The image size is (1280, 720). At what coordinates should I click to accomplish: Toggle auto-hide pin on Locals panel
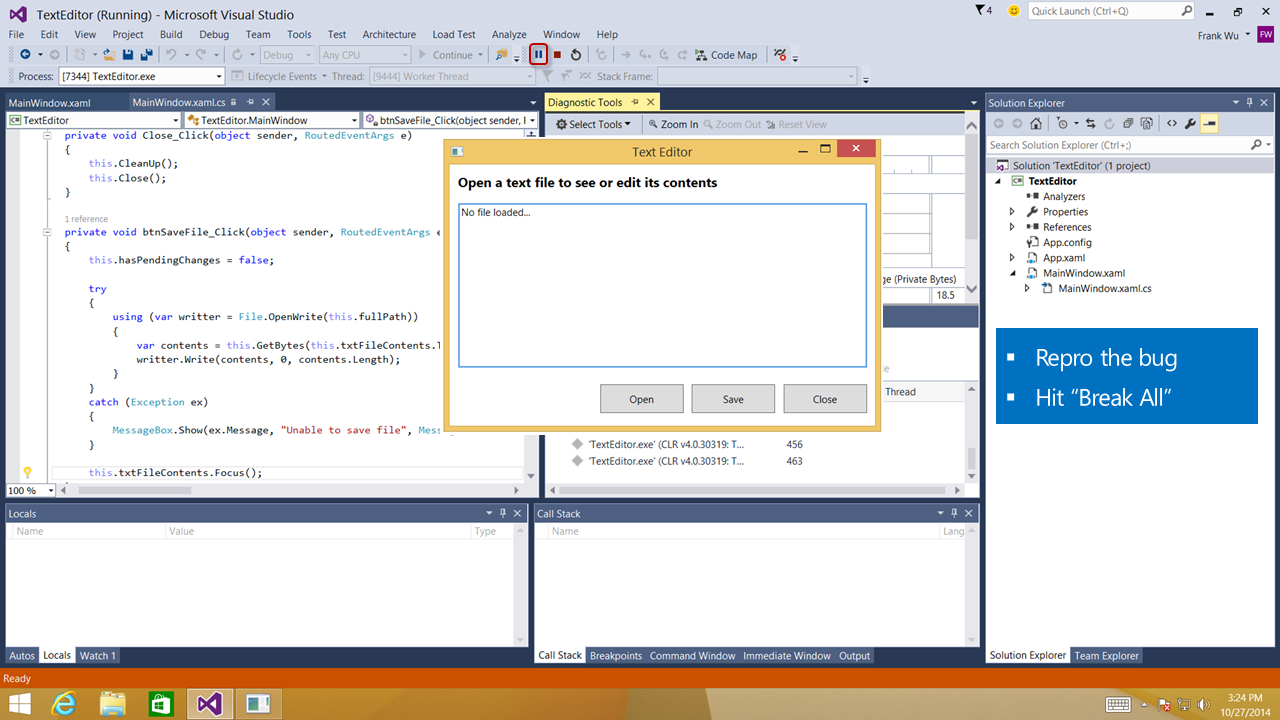tap(503, 513)
